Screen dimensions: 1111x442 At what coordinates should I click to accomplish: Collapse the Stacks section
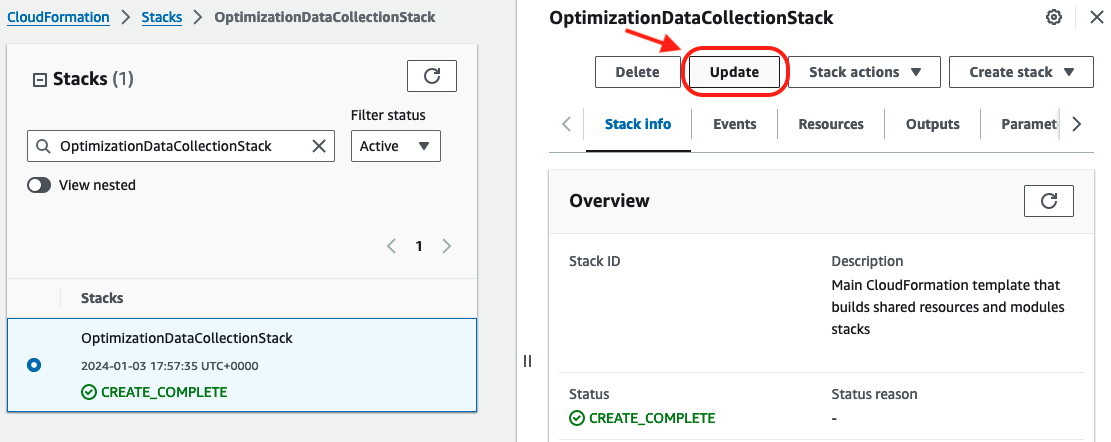(x=40, y=79)
